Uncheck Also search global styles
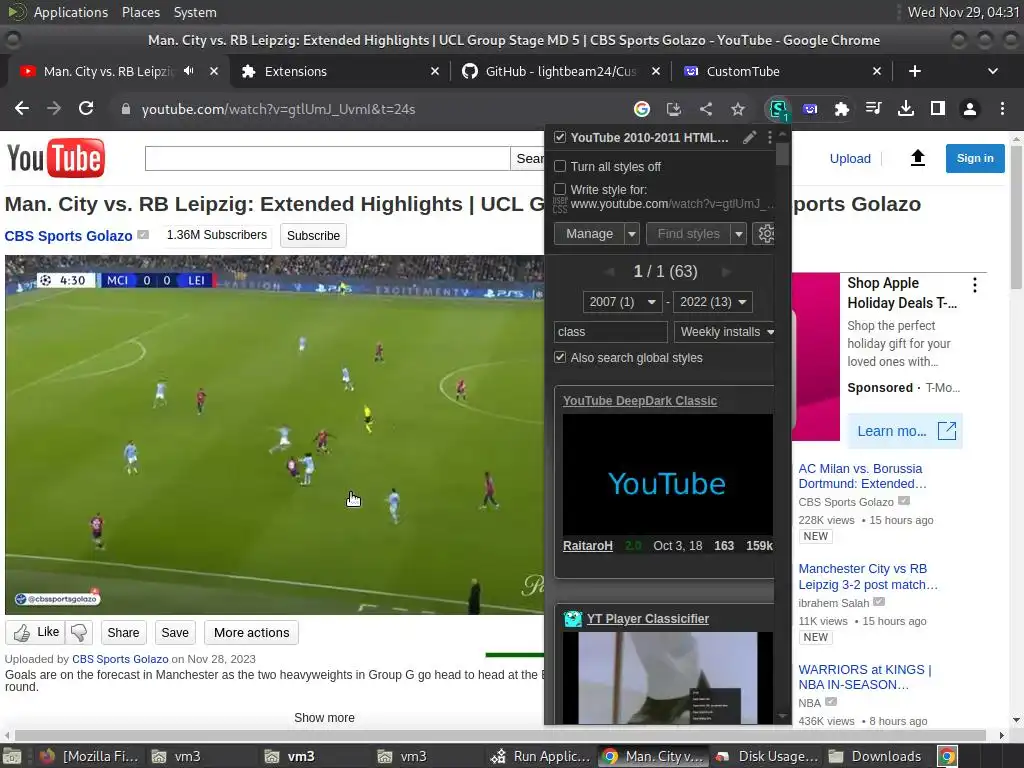This screenshot has width=1024, height=768. point(560,357)
